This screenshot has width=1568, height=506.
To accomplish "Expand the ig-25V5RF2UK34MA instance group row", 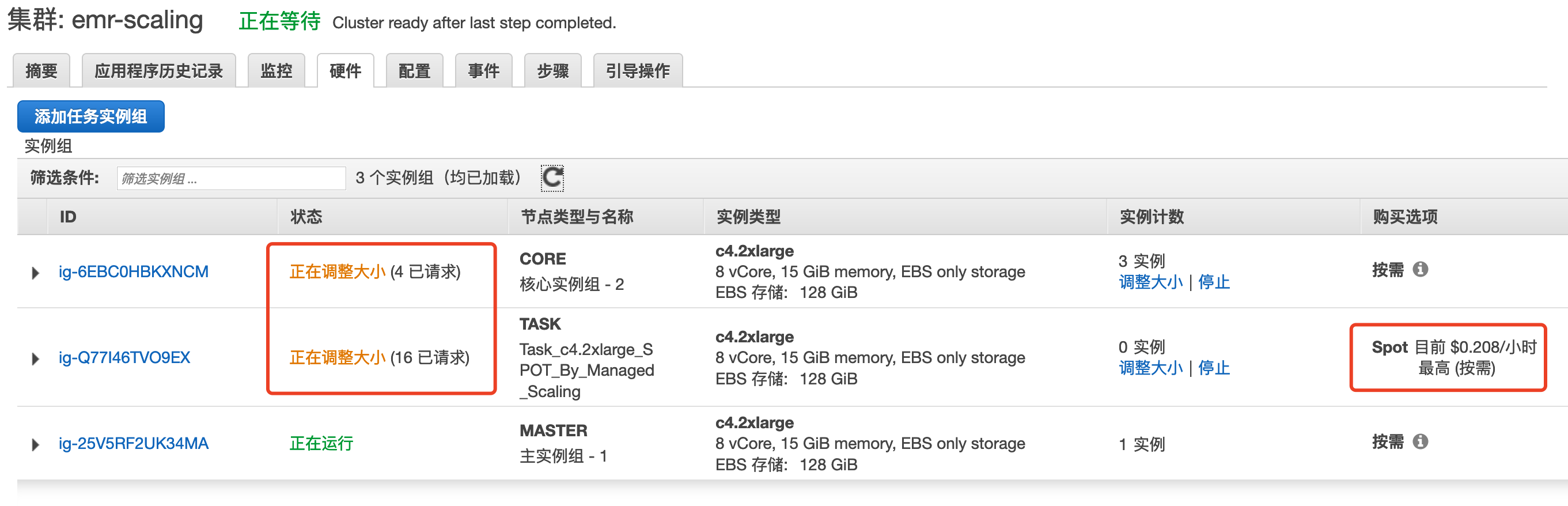I will (35, 444).
